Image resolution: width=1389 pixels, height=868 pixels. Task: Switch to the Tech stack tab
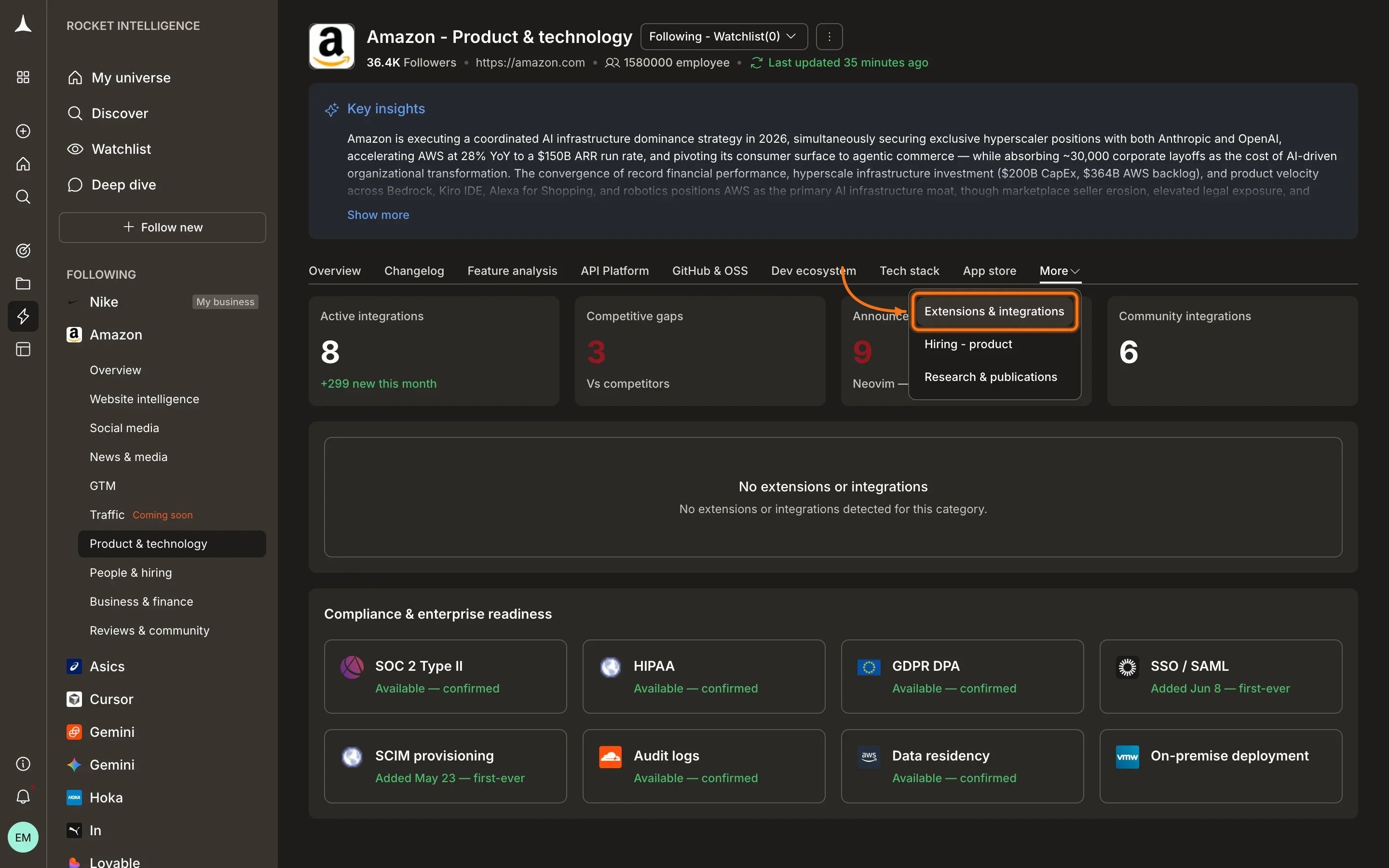pos(909,271)
